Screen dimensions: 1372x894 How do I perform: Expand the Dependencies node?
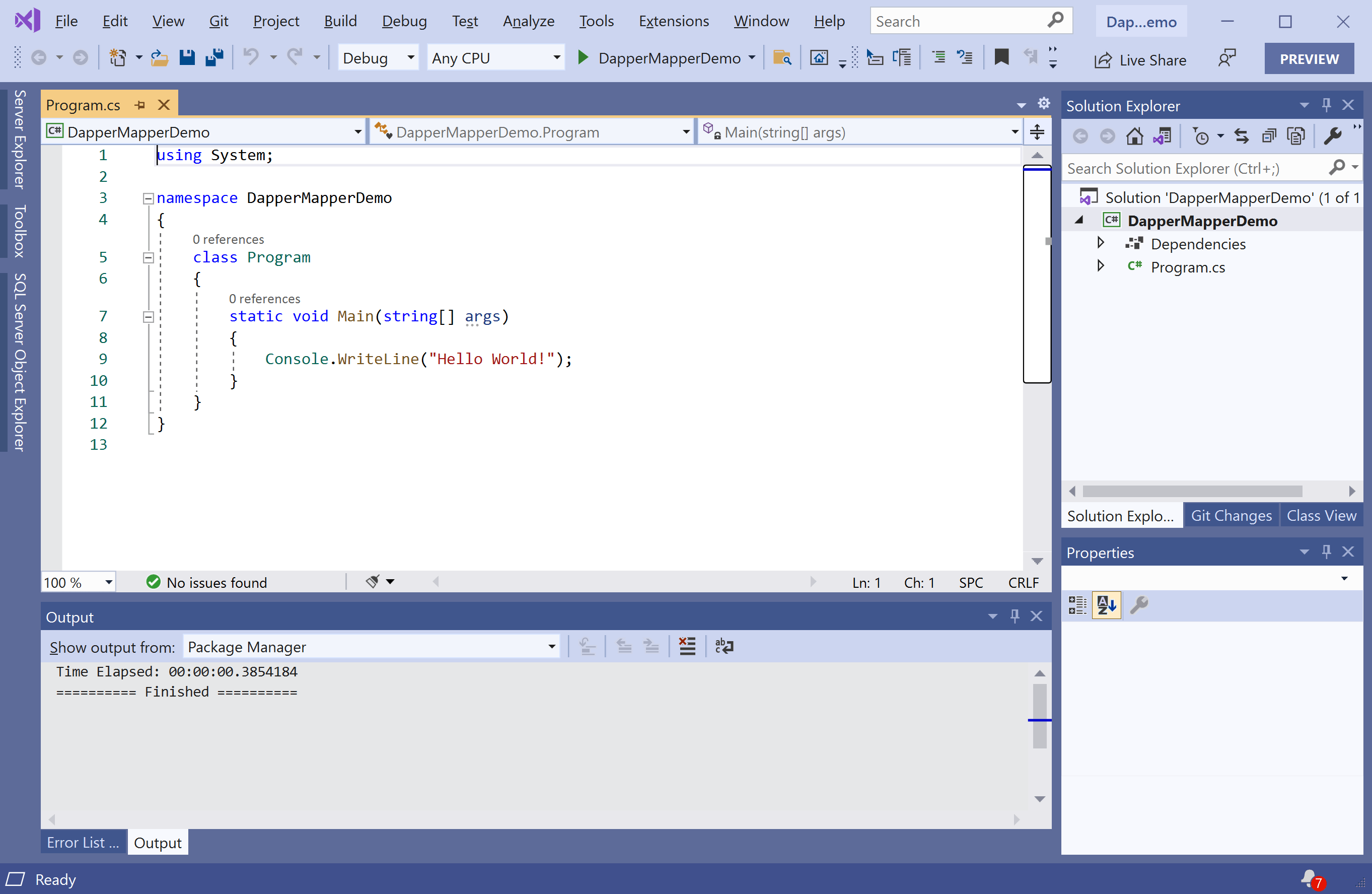1101,243
